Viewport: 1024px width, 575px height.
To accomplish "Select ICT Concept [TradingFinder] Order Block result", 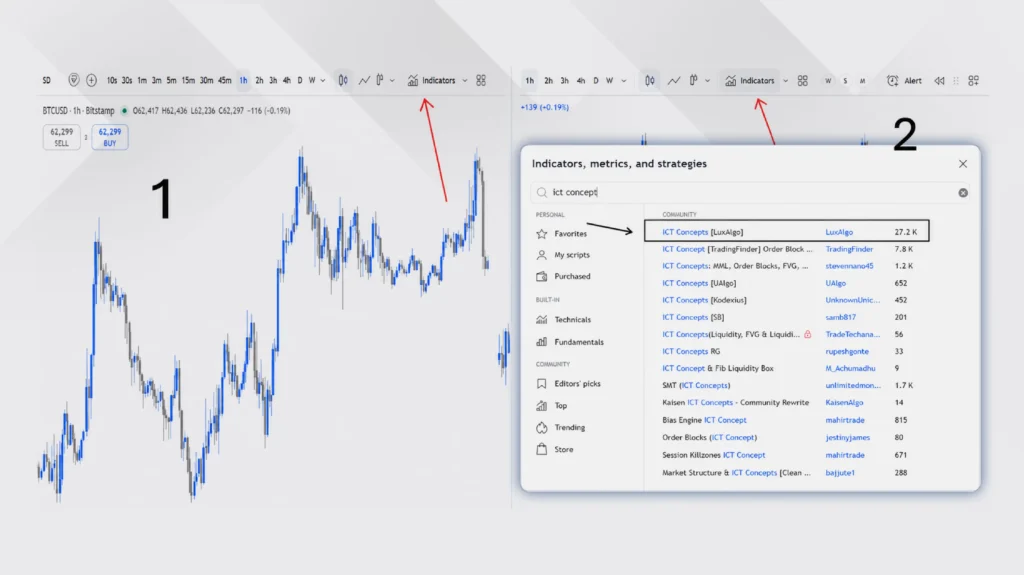I will 737,249.
